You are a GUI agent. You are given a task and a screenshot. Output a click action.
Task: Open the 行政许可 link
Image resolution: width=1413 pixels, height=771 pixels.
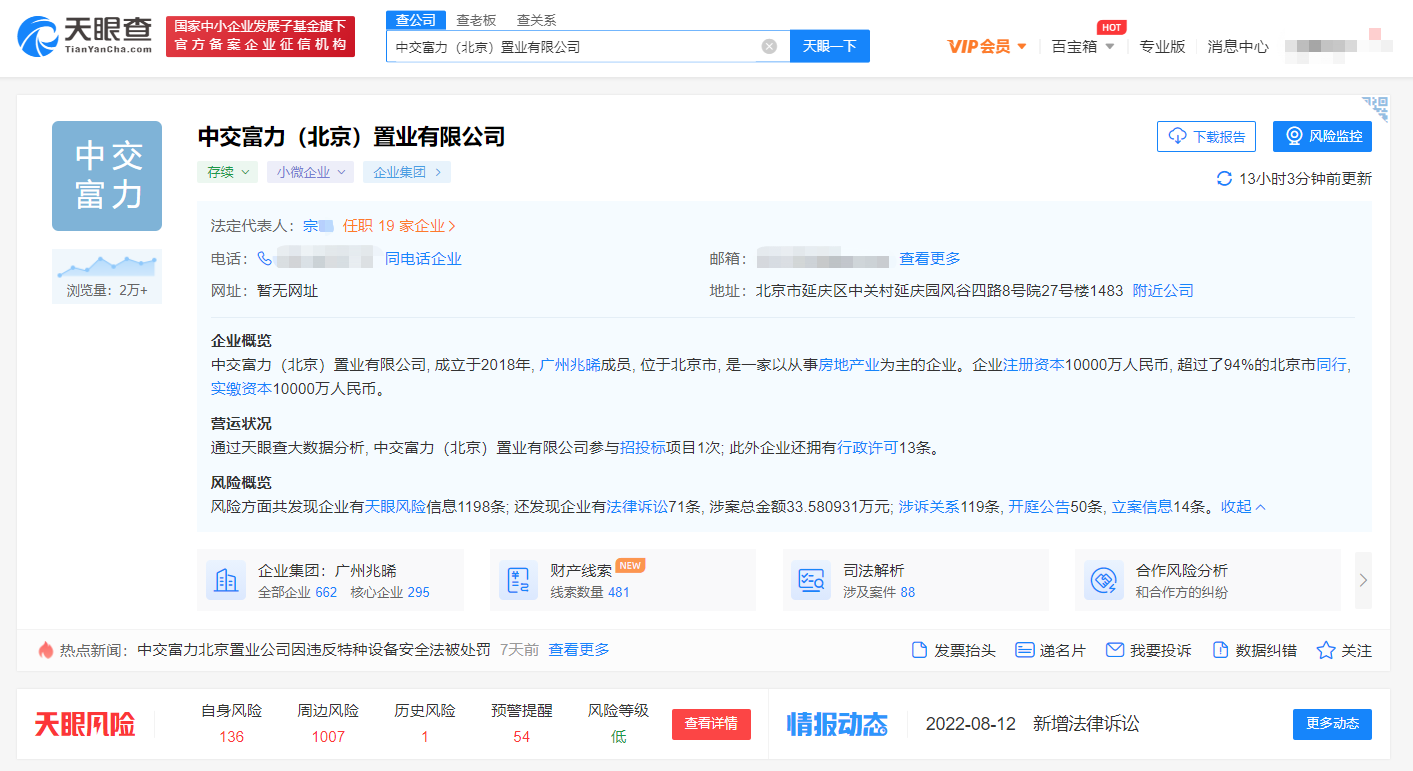point(867,447)
